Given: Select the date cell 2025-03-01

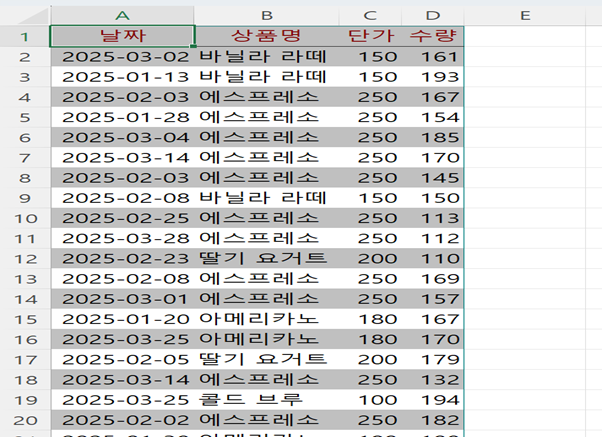Looking at the screenshot, I should tap(122, 299).
